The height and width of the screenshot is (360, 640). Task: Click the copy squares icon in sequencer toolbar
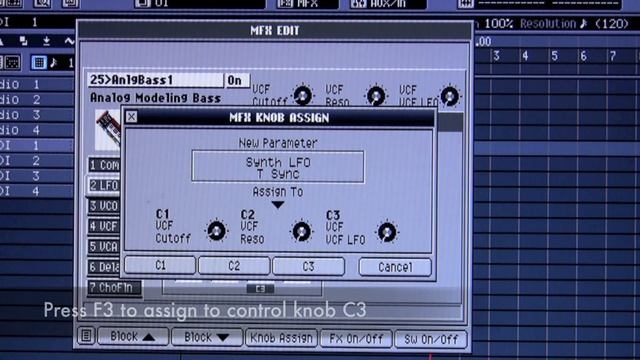tap(23, 41)
